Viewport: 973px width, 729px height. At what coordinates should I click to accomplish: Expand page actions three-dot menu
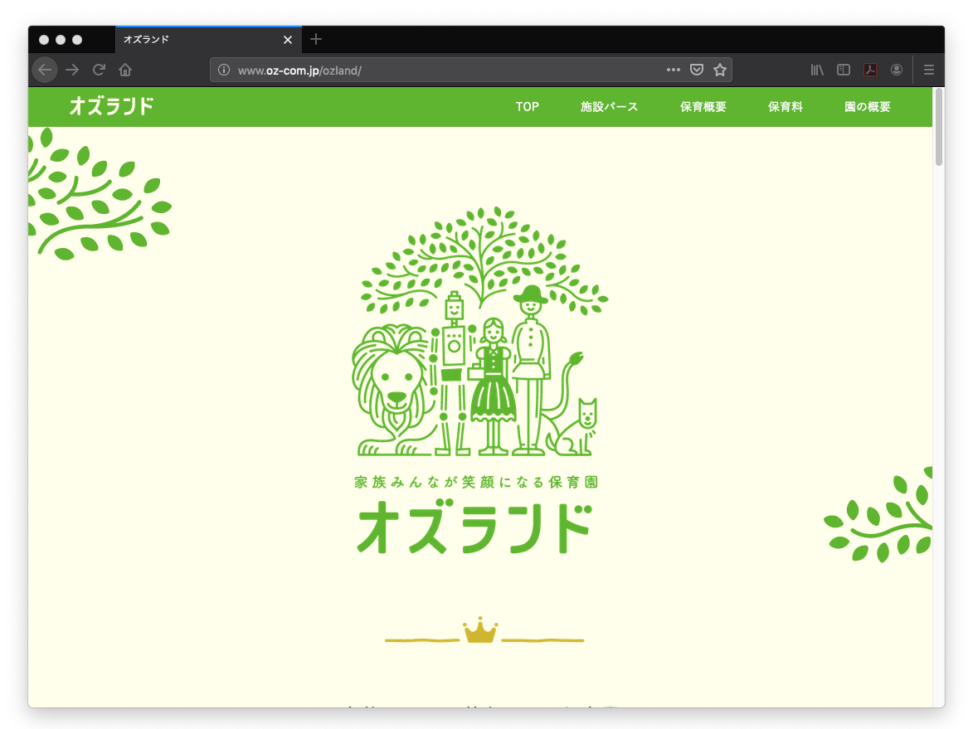click(x=673, y=70)
